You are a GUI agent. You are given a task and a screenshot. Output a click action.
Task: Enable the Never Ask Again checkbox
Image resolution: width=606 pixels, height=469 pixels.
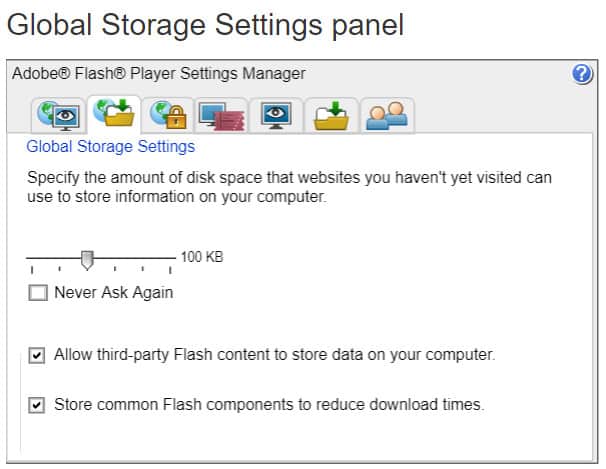pos(38,293)
